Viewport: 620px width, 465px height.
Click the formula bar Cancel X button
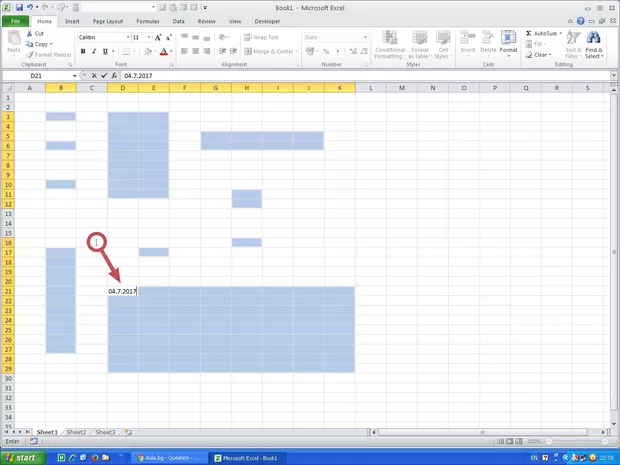tap(94, 76)
